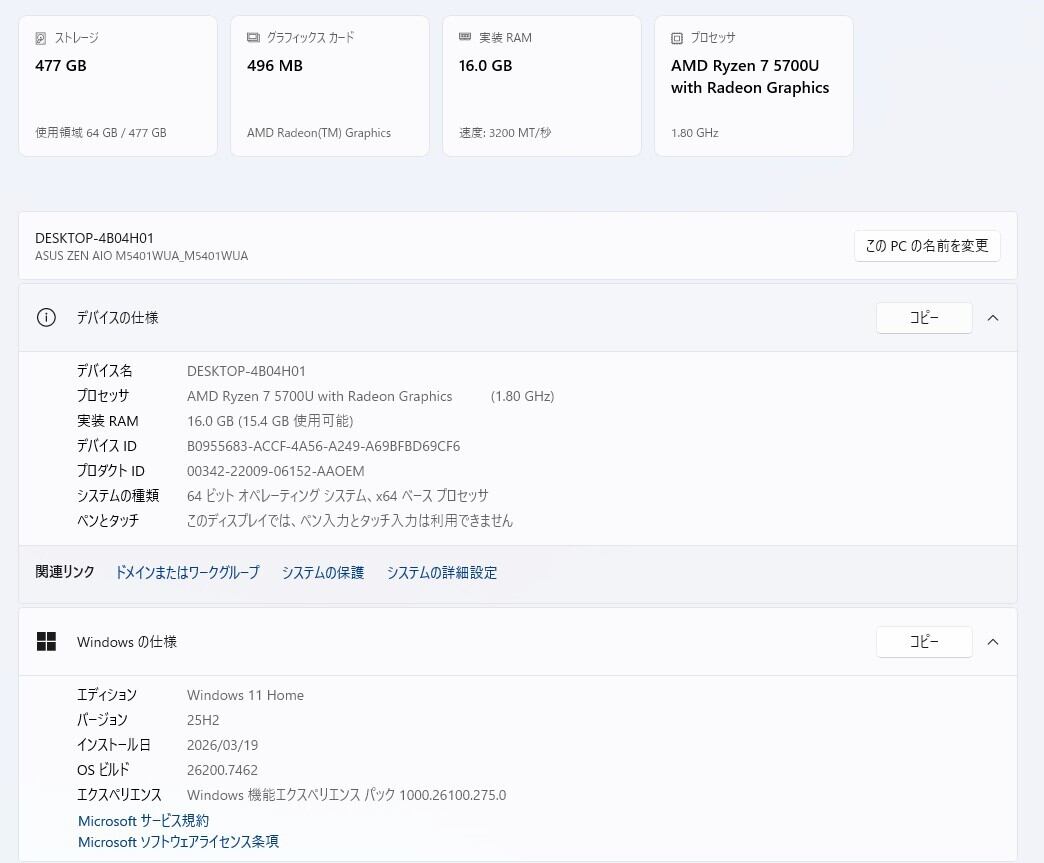
Task: Select the ストレージ 477 GB card
Action: coord(118,86)
